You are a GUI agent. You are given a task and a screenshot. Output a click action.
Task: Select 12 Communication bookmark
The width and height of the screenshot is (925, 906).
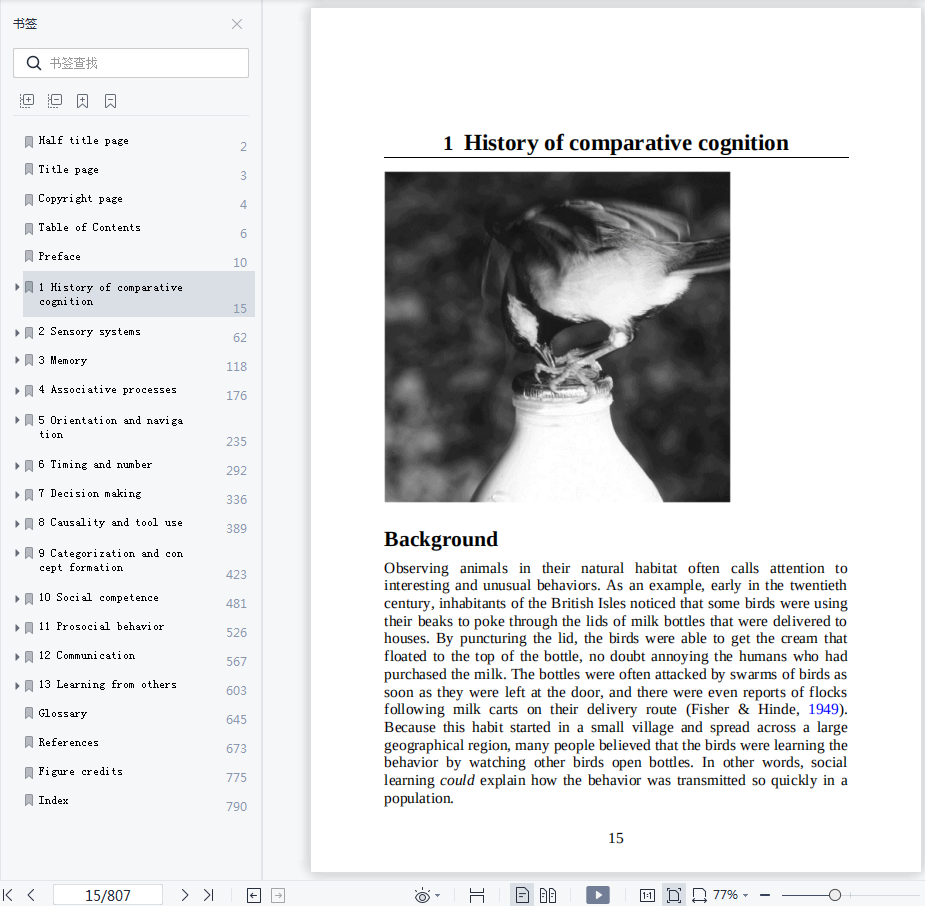pos(87,655)
